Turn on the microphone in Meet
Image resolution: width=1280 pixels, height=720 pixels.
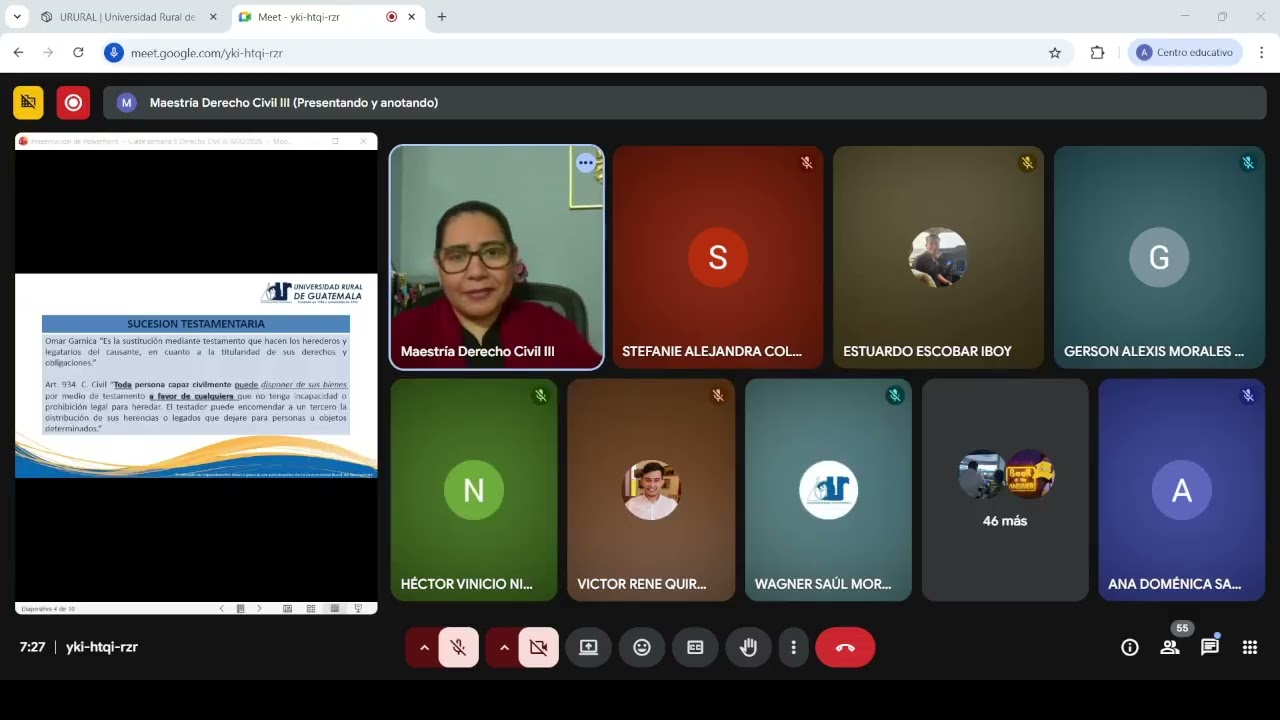(x=459, y=647)
